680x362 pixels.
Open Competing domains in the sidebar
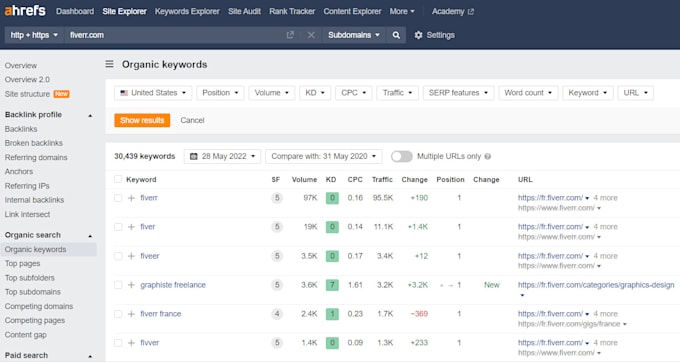[39, 306]
